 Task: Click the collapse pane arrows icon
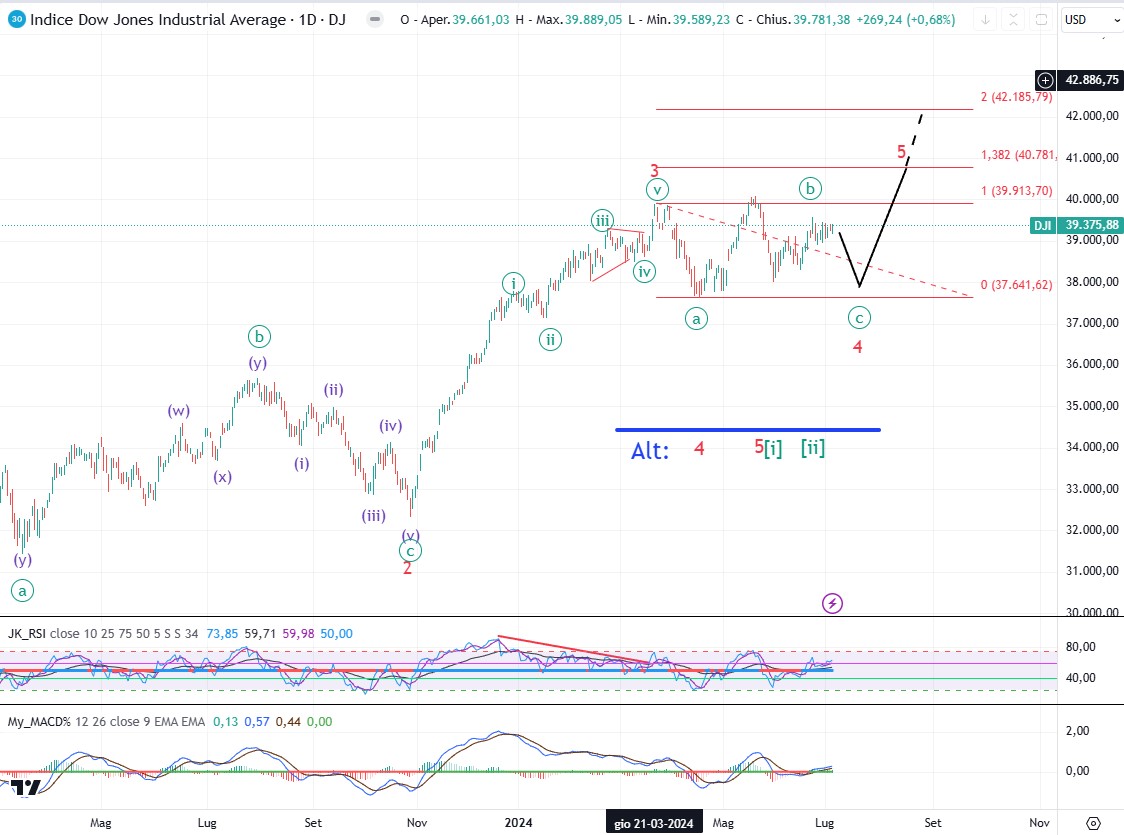[x=1013, y=19]
